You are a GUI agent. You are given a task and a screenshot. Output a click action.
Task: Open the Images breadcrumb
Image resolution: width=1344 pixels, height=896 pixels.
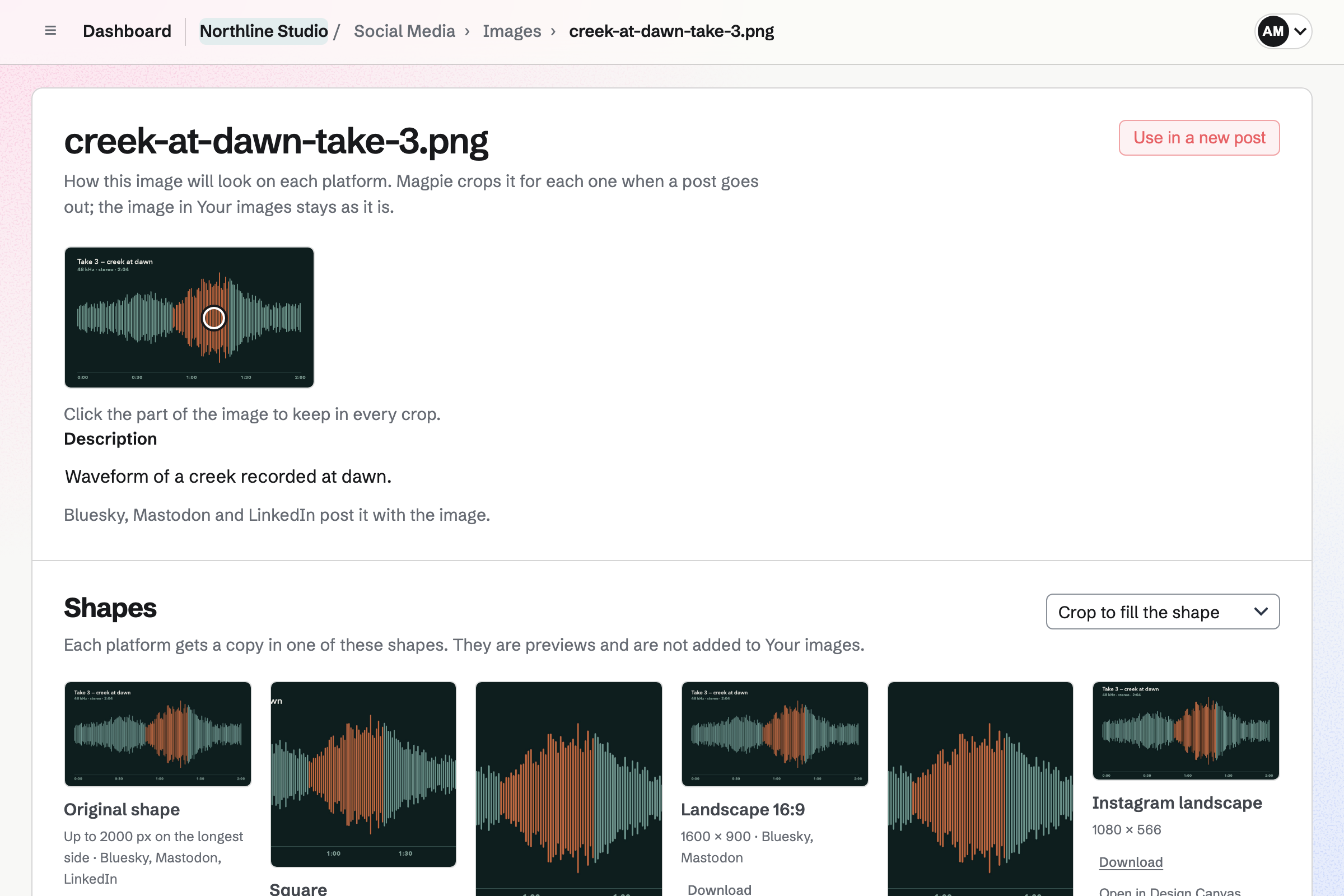tap(511, 31)
